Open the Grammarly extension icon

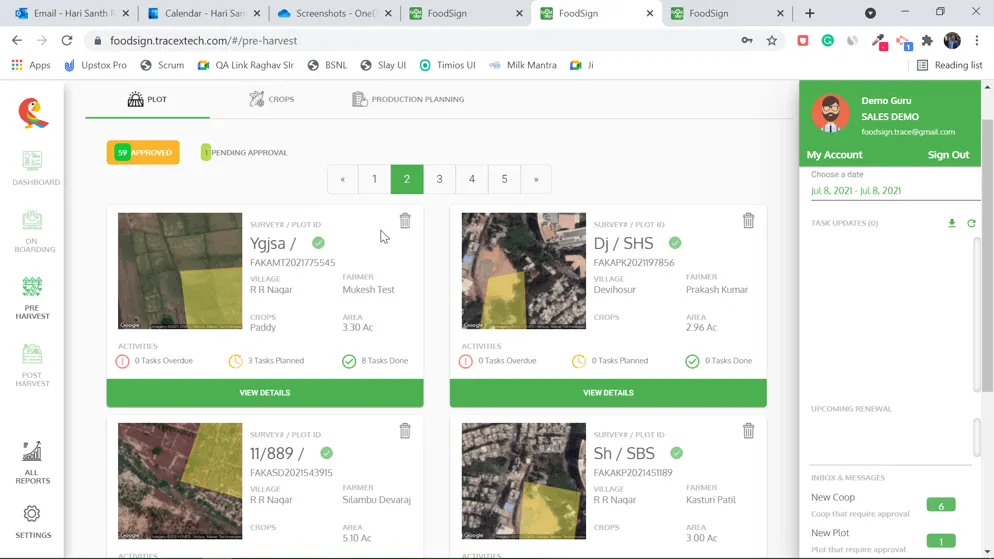point(827,41)
